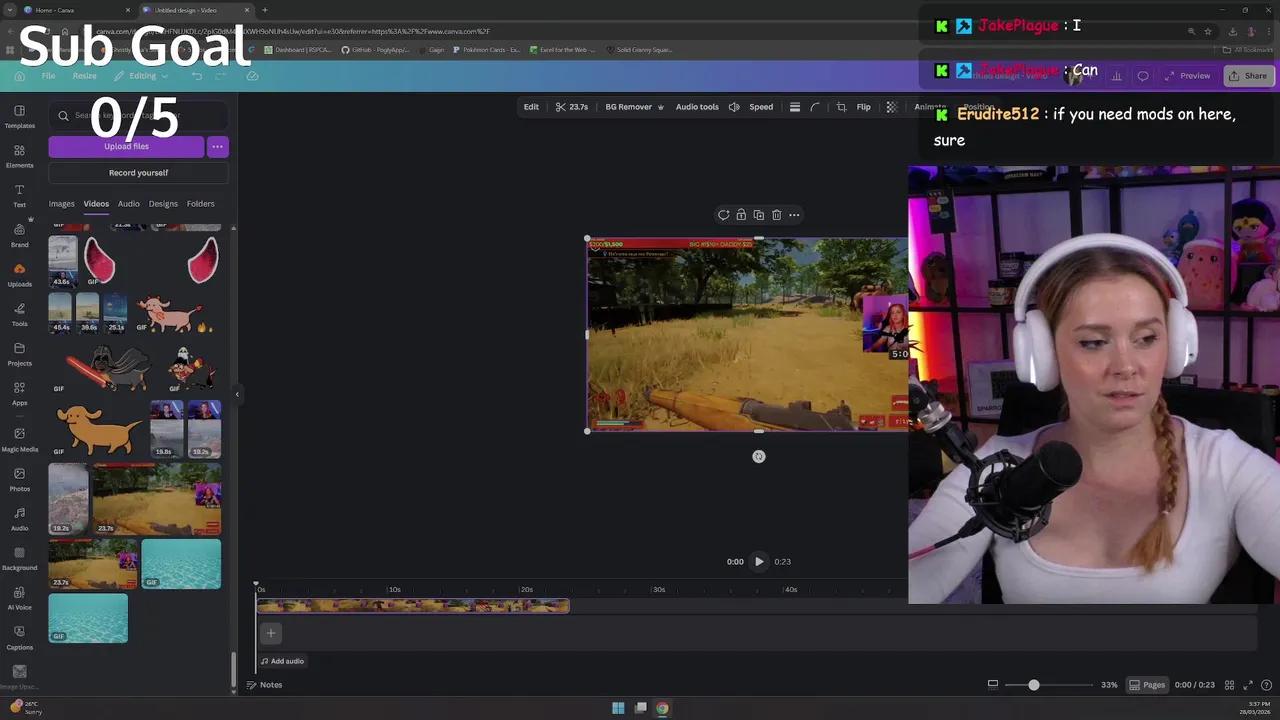Switch to the Audio uploads tab
Image resolution: width=1280 pixels, height=720 pixels.
tap(129, 204)
